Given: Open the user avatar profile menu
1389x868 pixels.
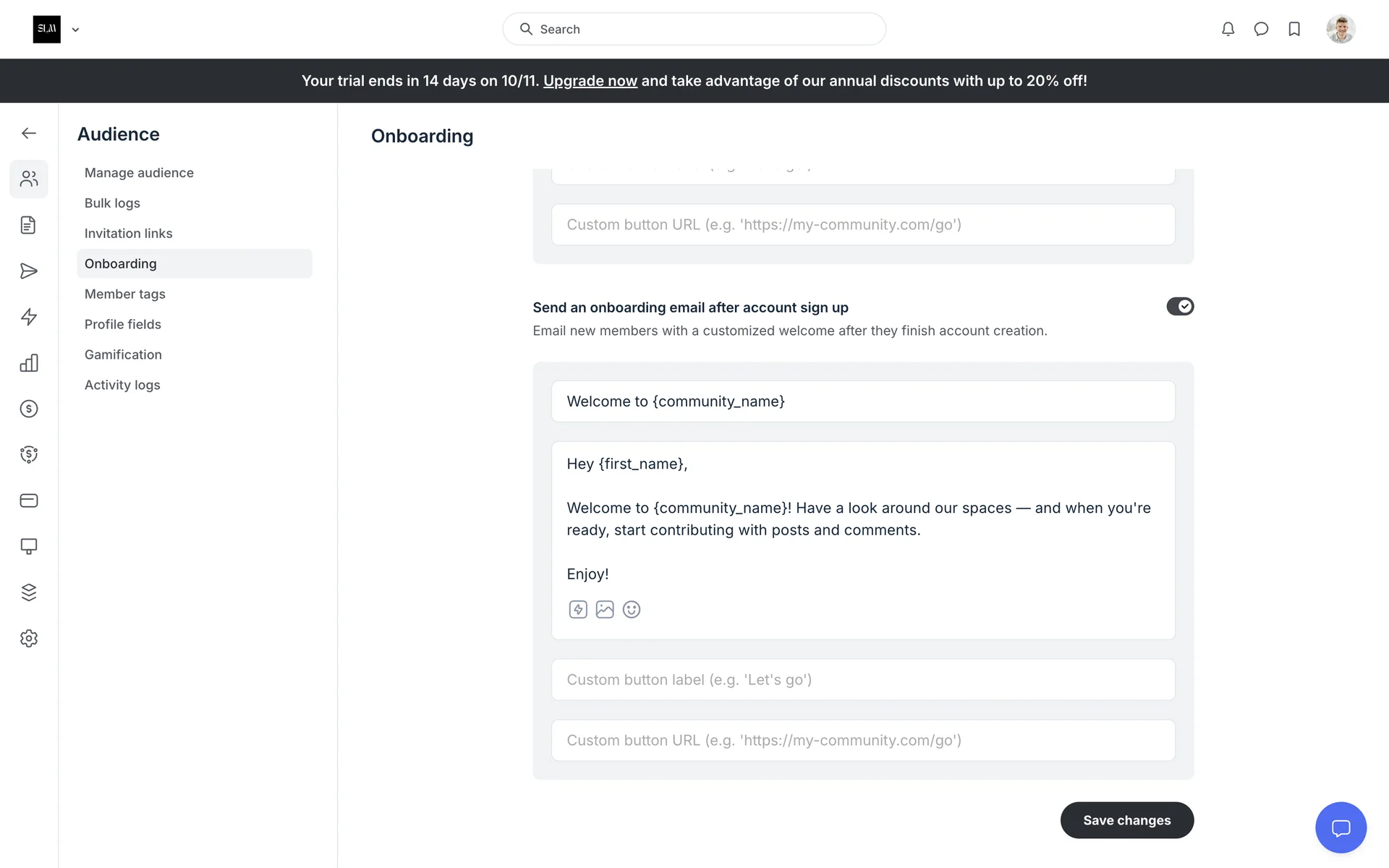Looking at the screenshot, I should (x=1341, y=29).
